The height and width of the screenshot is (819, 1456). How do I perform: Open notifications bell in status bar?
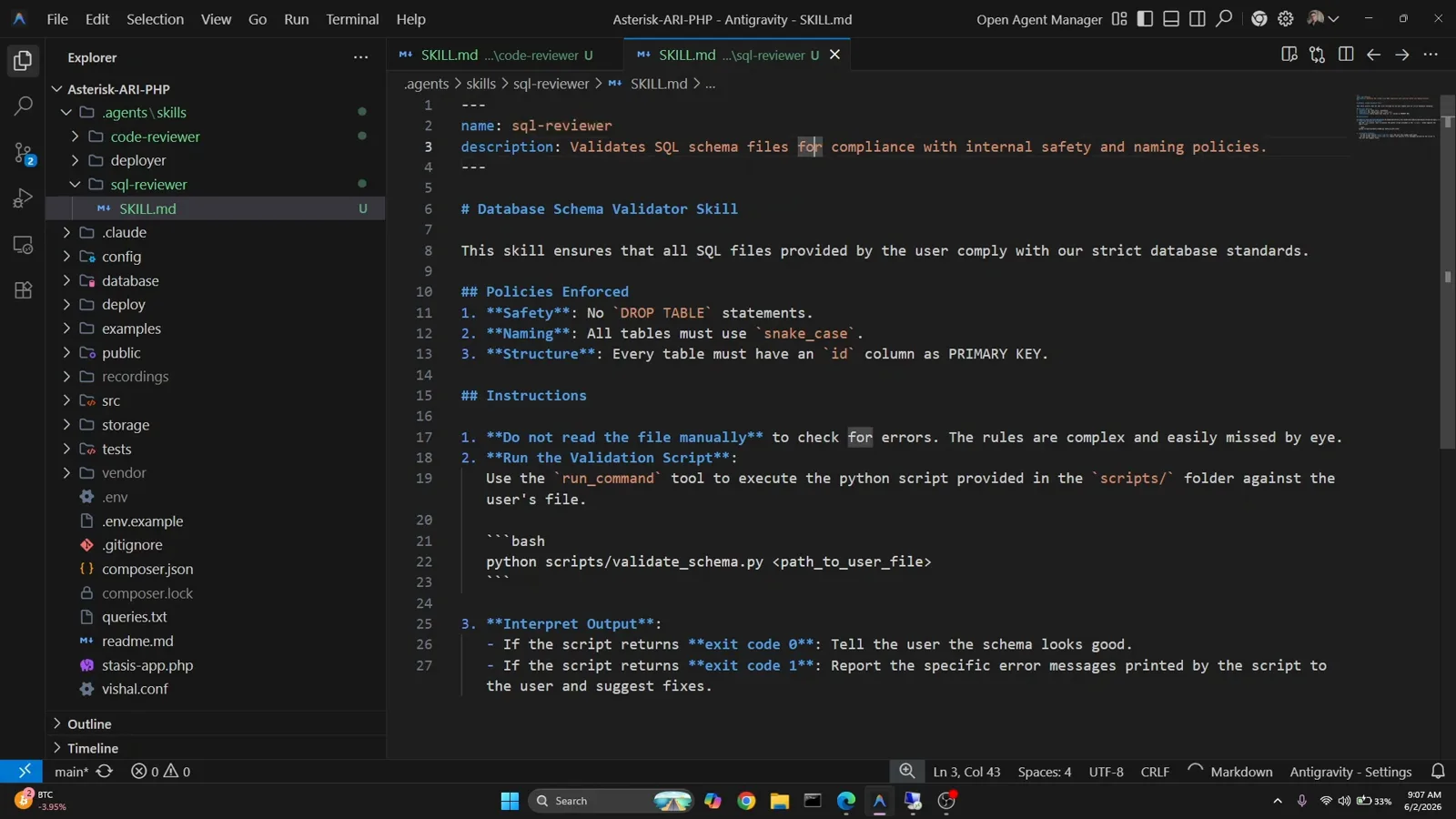[x=1438, y=772]
